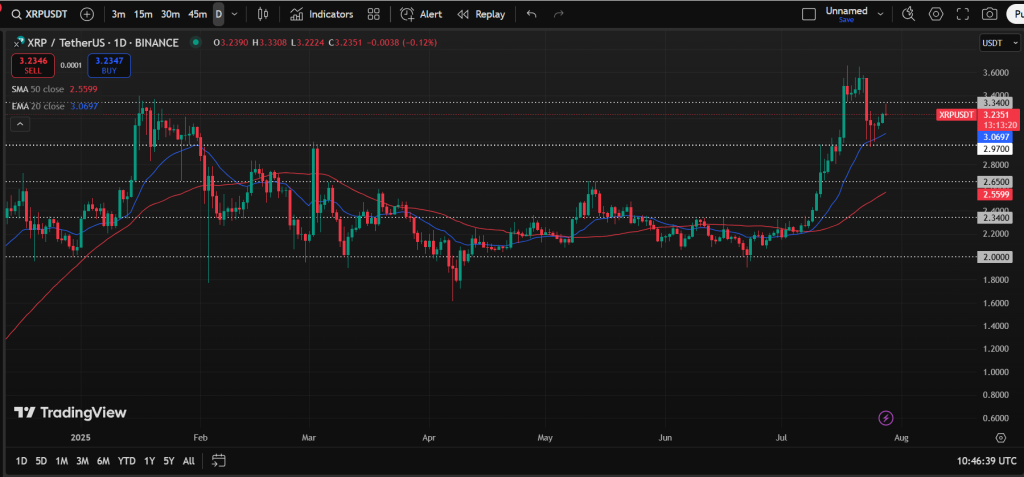Viewport: 1024px width, 477px height.
Task: Open the layout setup square icon
Action: (809, 14)
